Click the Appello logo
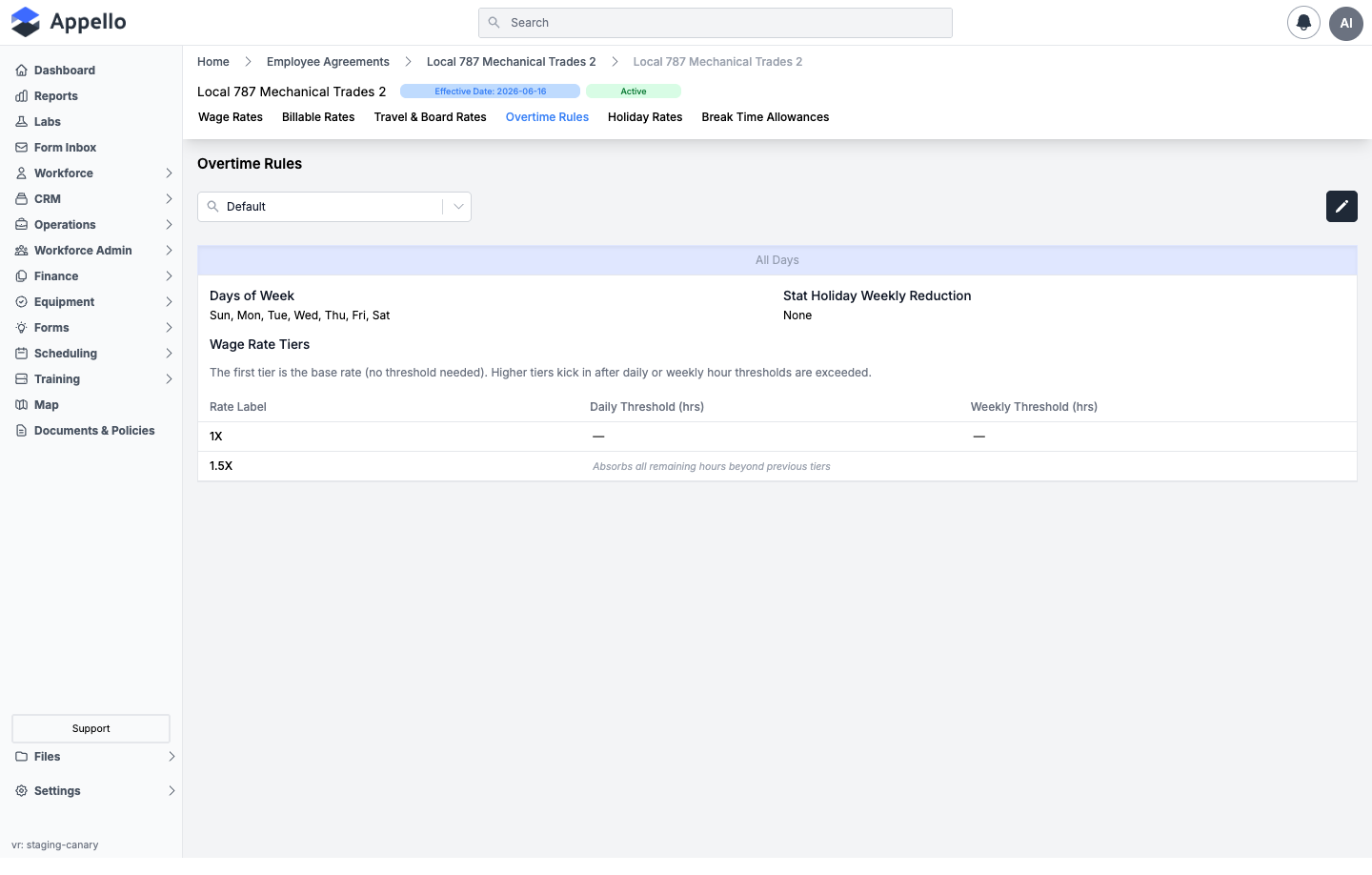The image size is (1372, 875). pyautogui.click(x=69, y=22)
